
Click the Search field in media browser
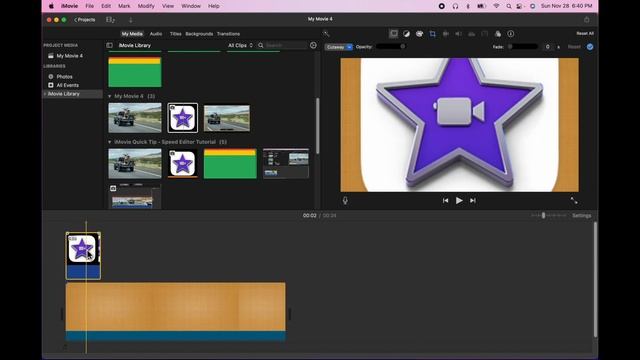286,45
